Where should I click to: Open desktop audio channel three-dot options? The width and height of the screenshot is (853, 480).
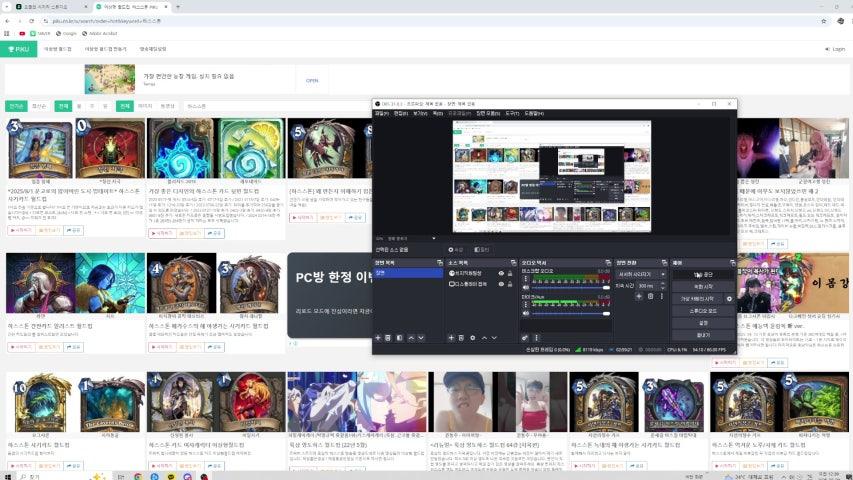click(526, 279)
